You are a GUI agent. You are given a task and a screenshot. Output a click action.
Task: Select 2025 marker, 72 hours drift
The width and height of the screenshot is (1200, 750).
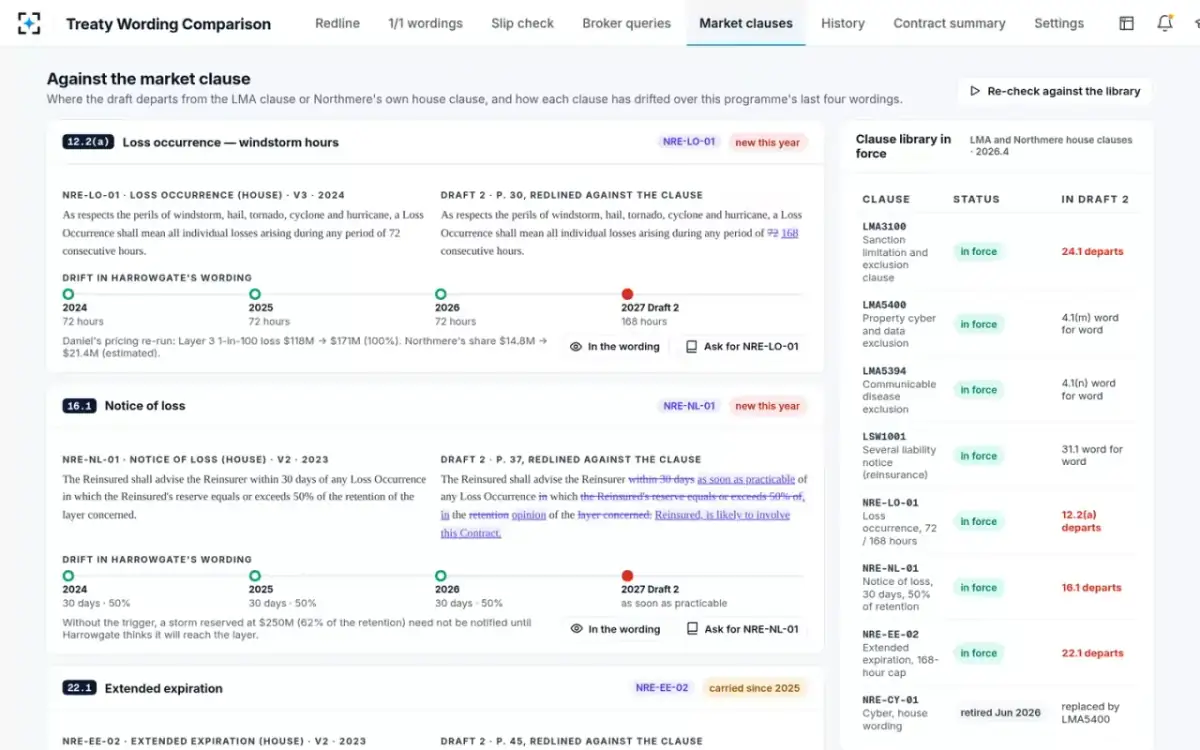point(255,294)
